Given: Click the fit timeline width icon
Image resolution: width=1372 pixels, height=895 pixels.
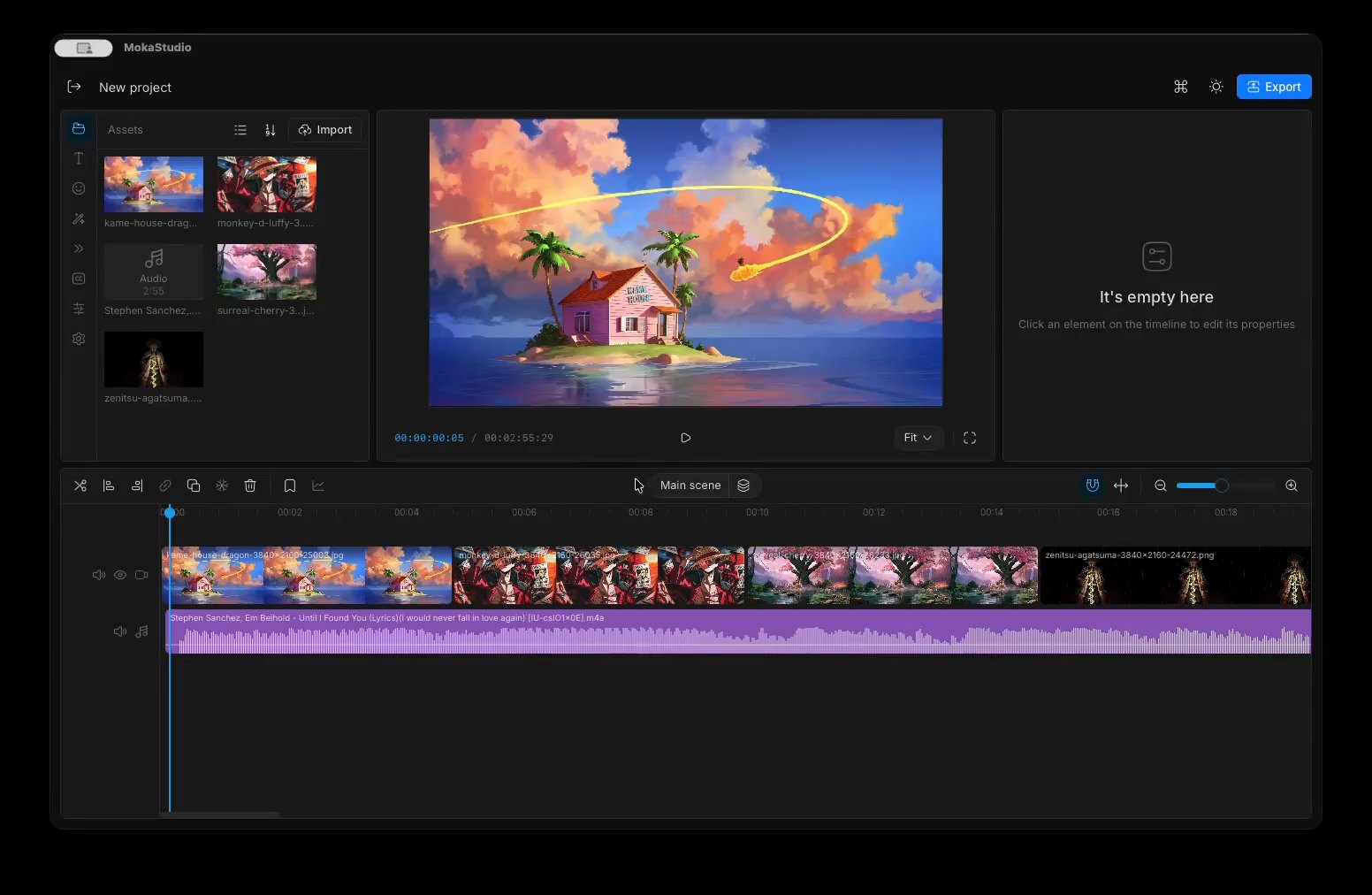Looking at the screenshot, I should click(x=1121, y=486).
